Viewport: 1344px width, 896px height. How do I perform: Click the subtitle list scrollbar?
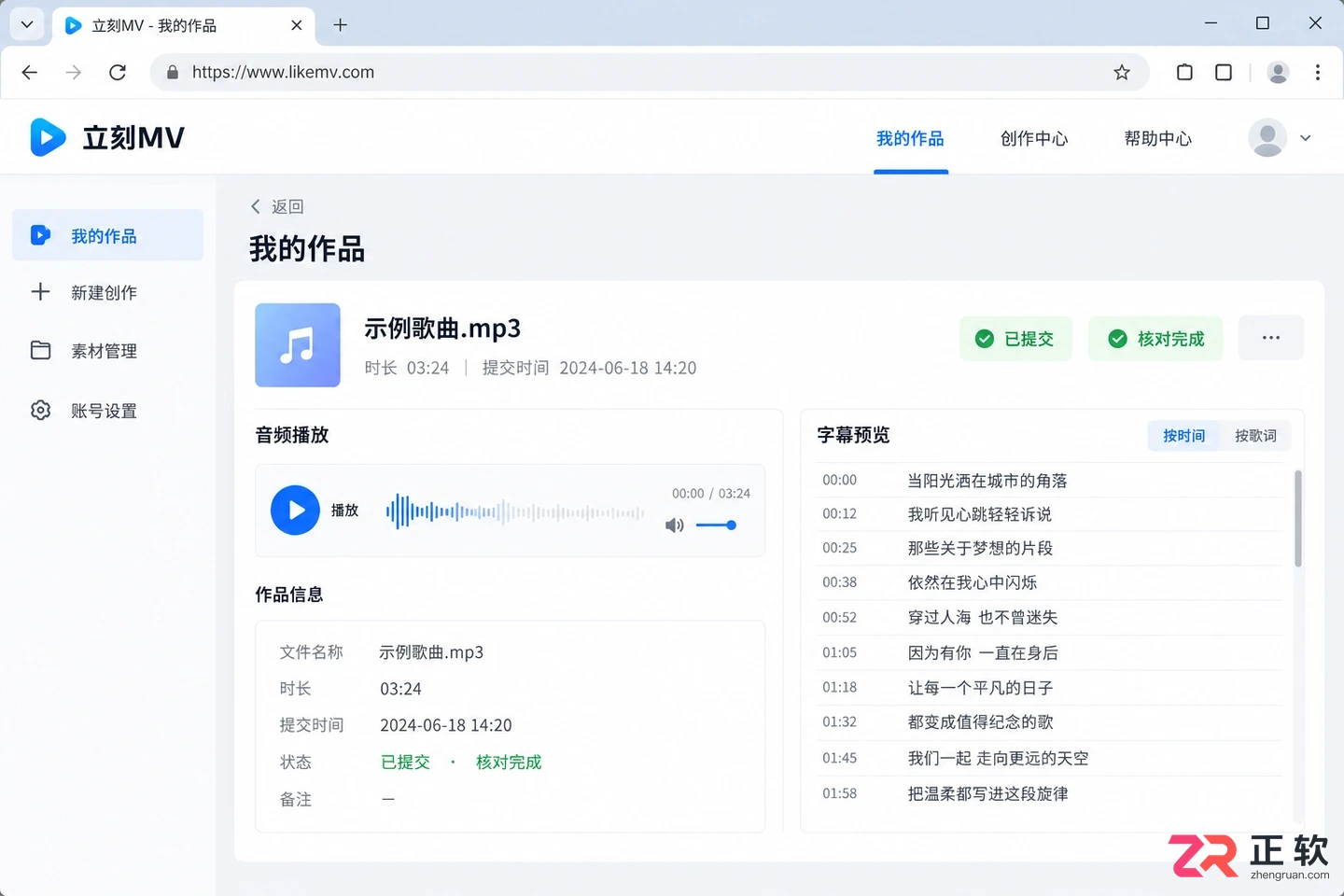point(1297,519)
